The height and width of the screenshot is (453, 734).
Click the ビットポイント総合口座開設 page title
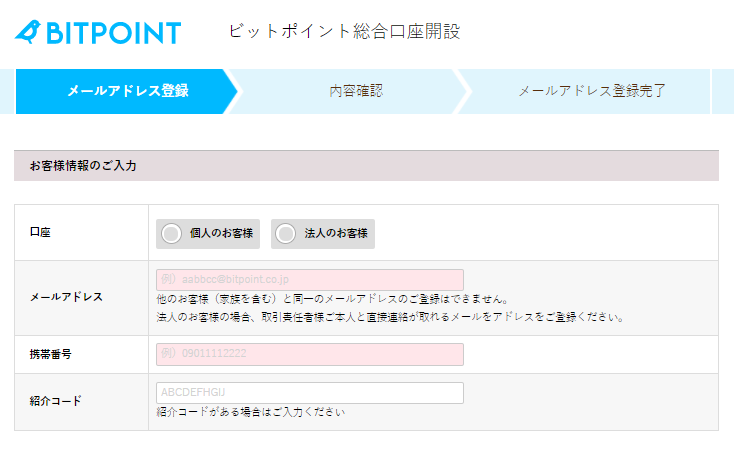click(345, 31)
